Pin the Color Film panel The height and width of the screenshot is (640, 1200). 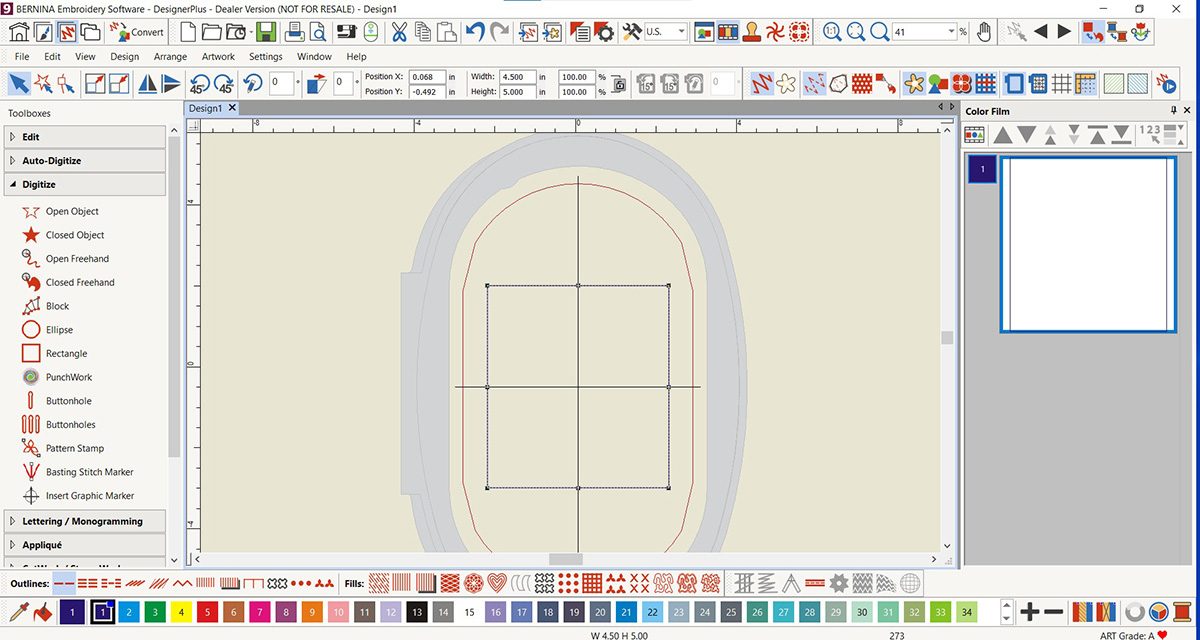tap(1174, 111)
